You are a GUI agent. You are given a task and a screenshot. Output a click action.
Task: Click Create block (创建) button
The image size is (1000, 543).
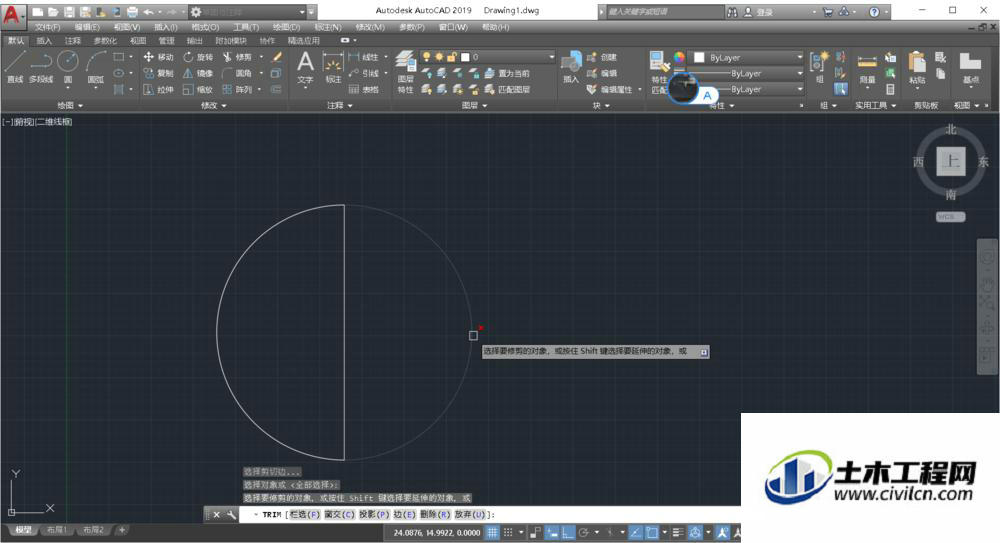click(602, 57)
